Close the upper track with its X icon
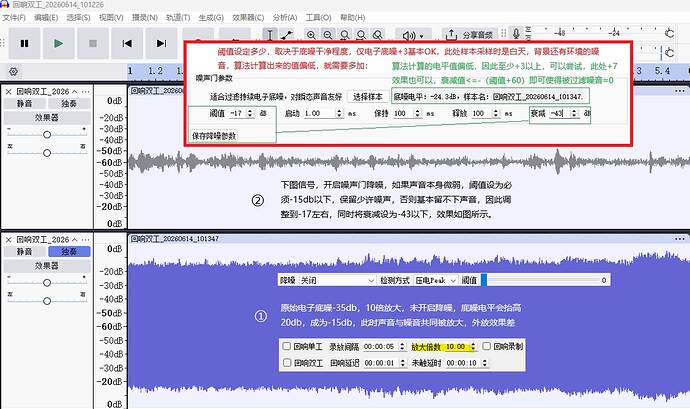690x409 pixels. coord(8,92)
